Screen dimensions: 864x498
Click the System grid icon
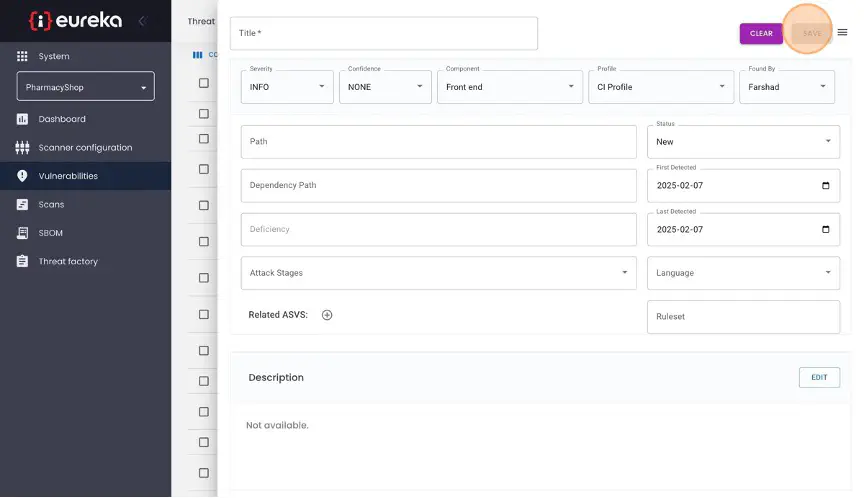point(22,56)
